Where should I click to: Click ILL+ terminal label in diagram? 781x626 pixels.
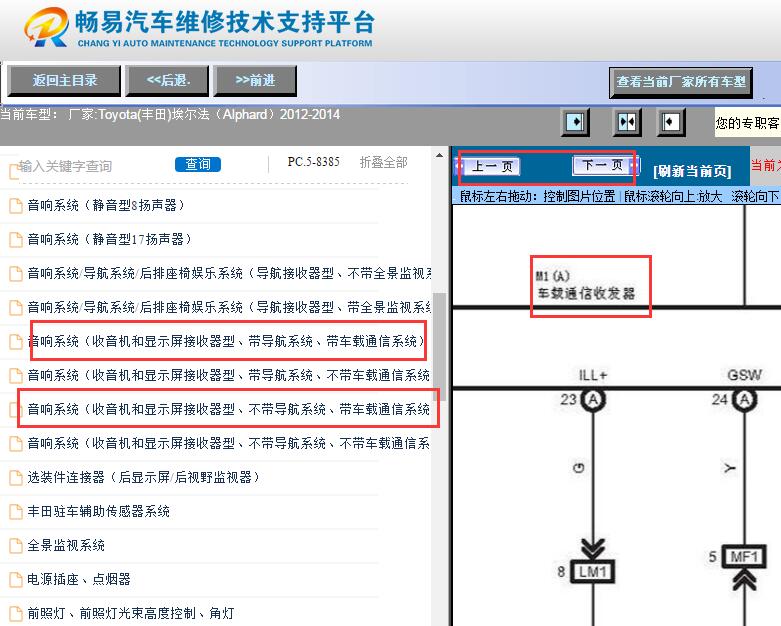click(x=593, y=375)
